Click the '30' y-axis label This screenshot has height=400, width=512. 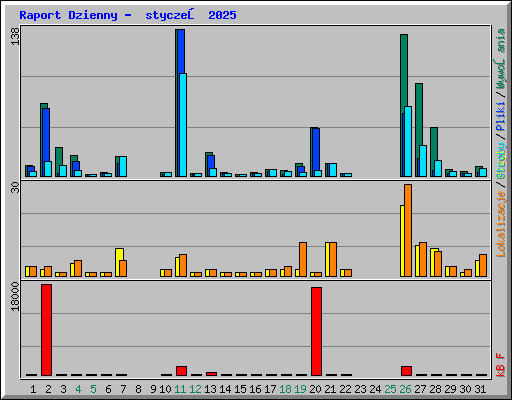(x=15, y=188)
